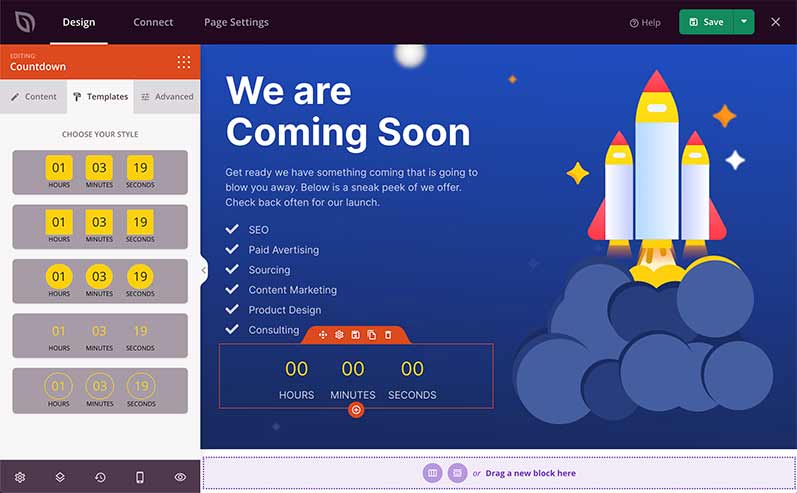Screen dimensions: 797x493
Task: Collapse the left sidebar panel arrow
Action: point(204,270)
